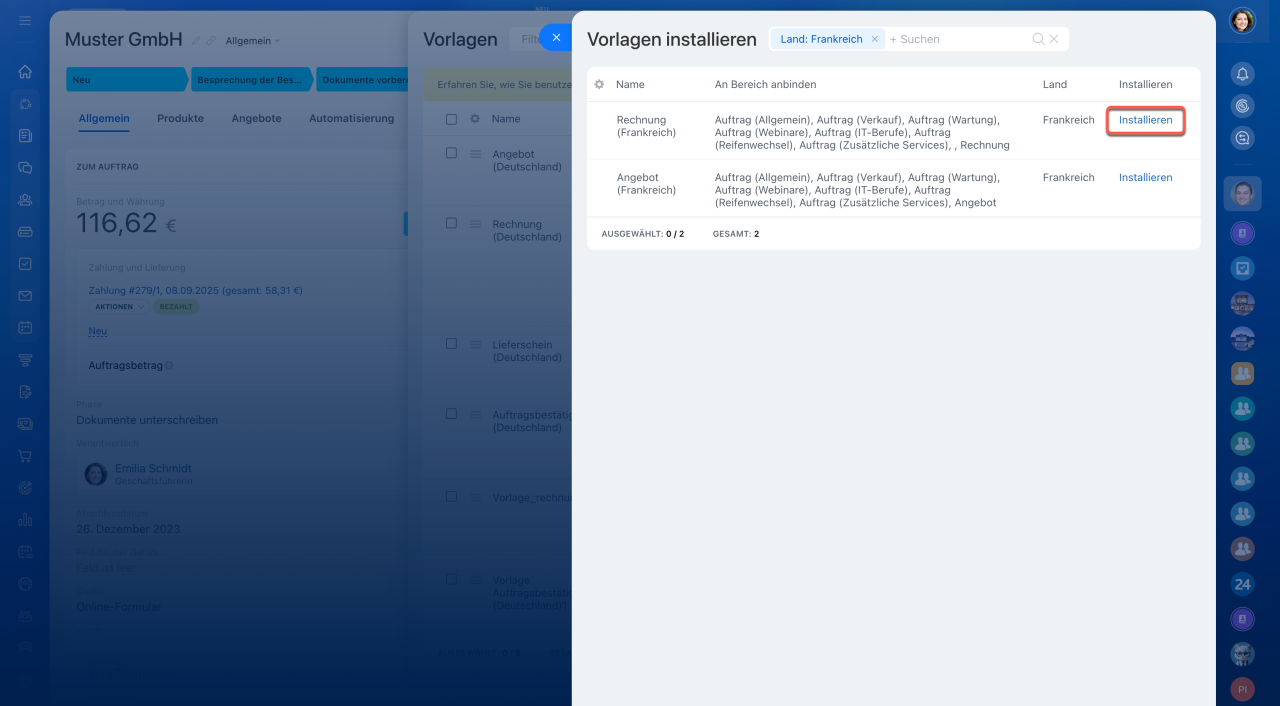Open the number 24 chat in right panel
The height and width of the screenshot is (706, 1280).
pos(1242,584)
